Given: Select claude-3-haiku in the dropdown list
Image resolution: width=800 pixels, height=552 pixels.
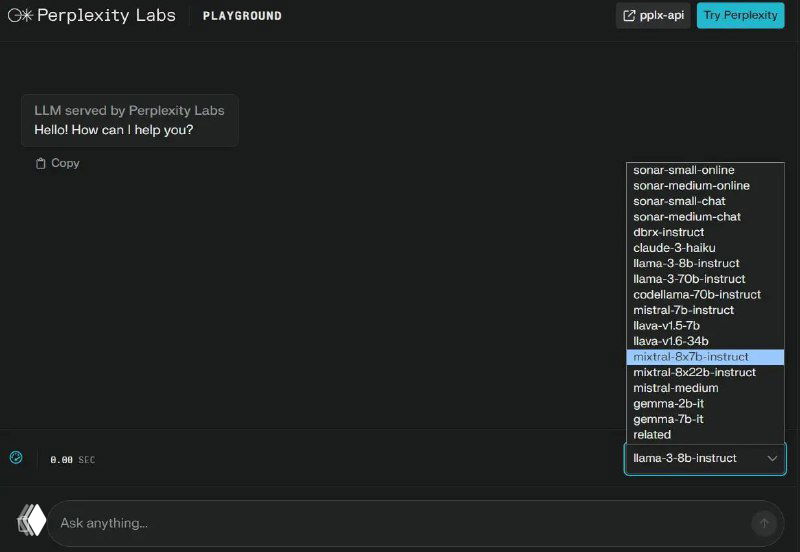Looking at the screenshot, I should 705,248.
